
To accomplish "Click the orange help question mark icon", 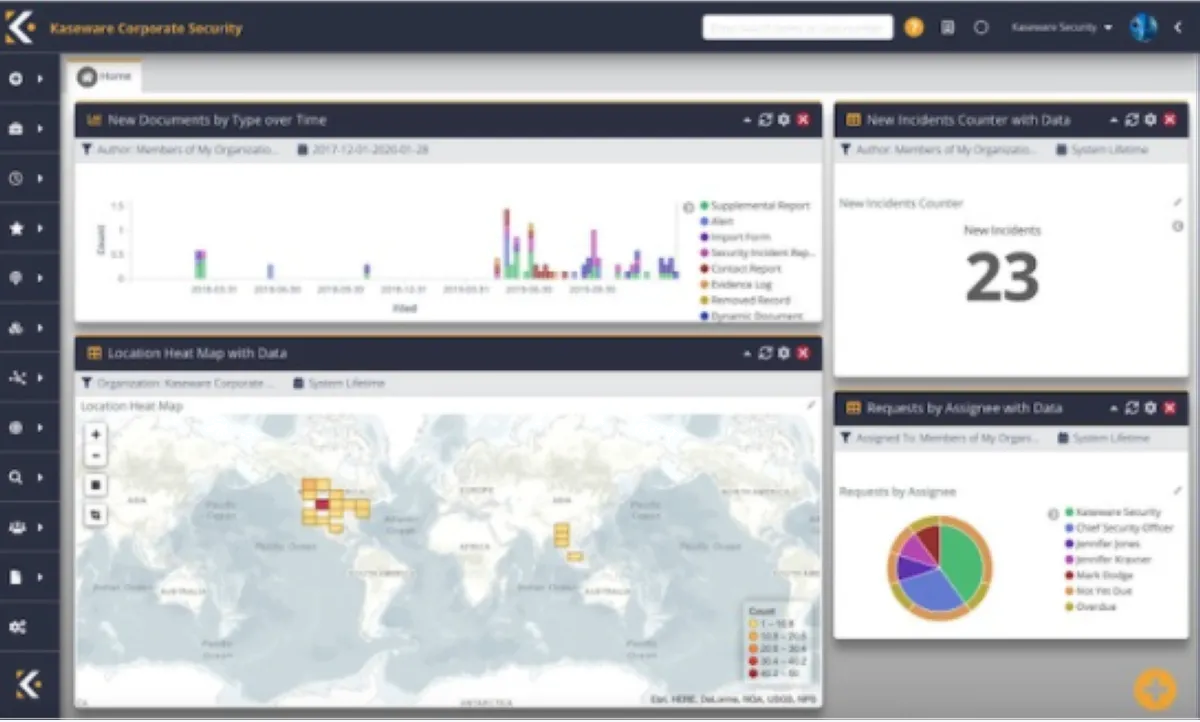I will [914, 27].
